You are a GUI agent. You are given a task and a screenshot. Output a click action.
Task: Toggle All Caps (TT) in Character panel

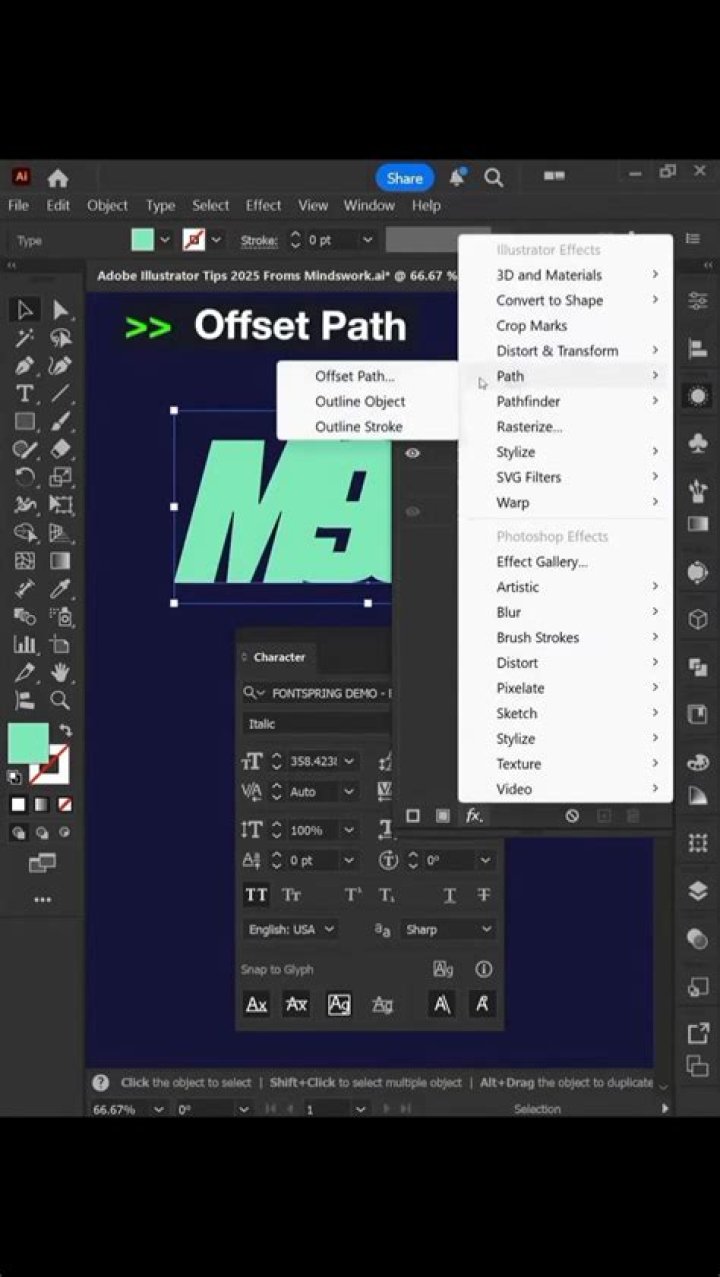pyautogui.click(x=257, y=895)
